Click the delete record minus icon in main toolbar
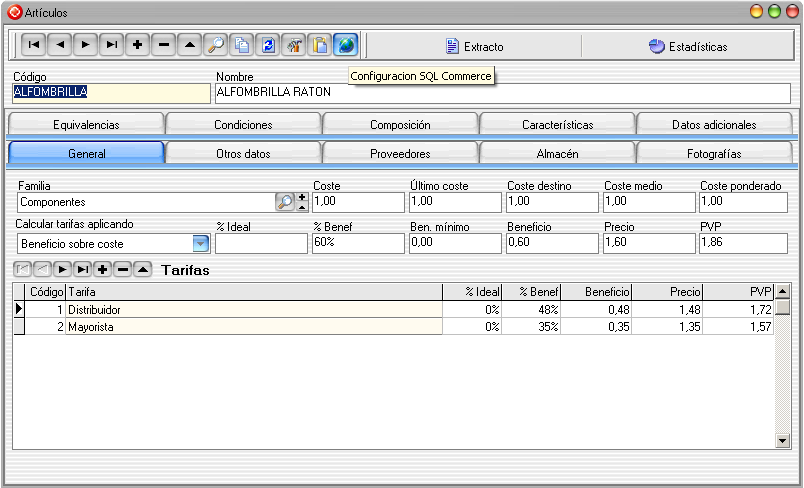This screenshot has width=804, height=488. pos(164,45)
